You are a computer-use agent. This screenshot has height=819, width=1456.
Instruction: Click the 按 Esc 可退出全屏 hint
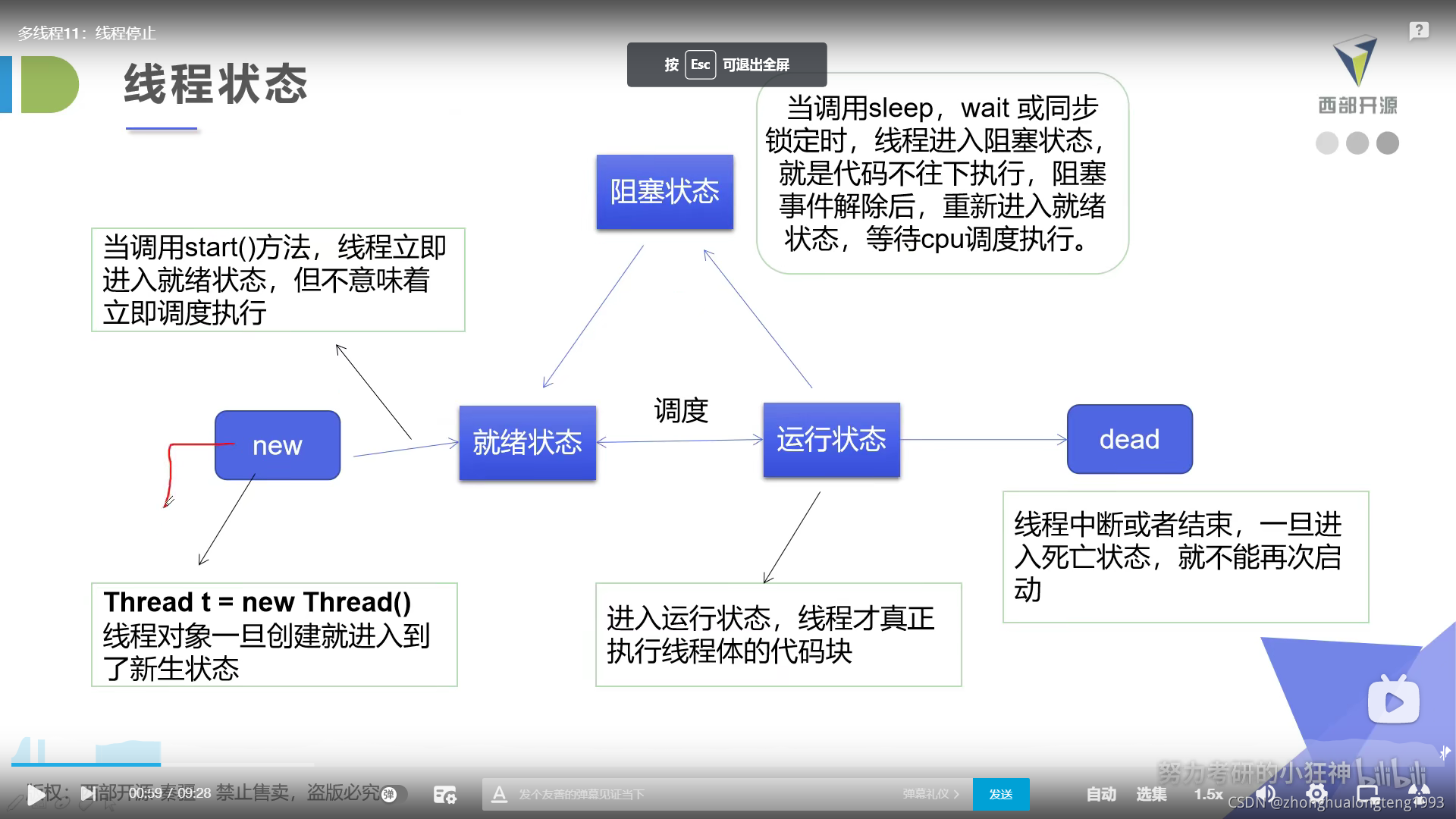[x=726, y=64]
